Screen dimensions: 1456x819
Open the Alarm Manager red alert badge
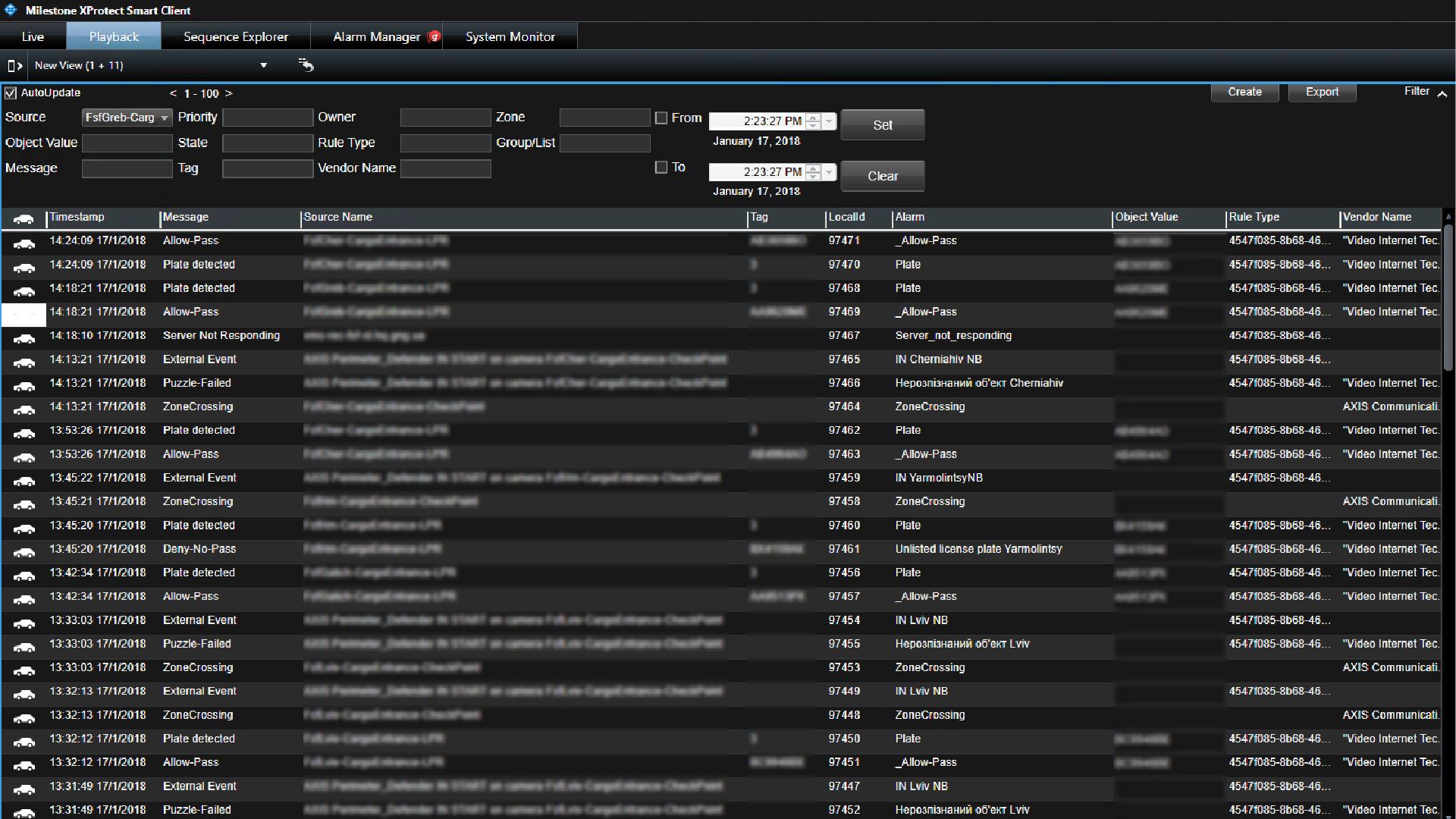tap(435, 36)
